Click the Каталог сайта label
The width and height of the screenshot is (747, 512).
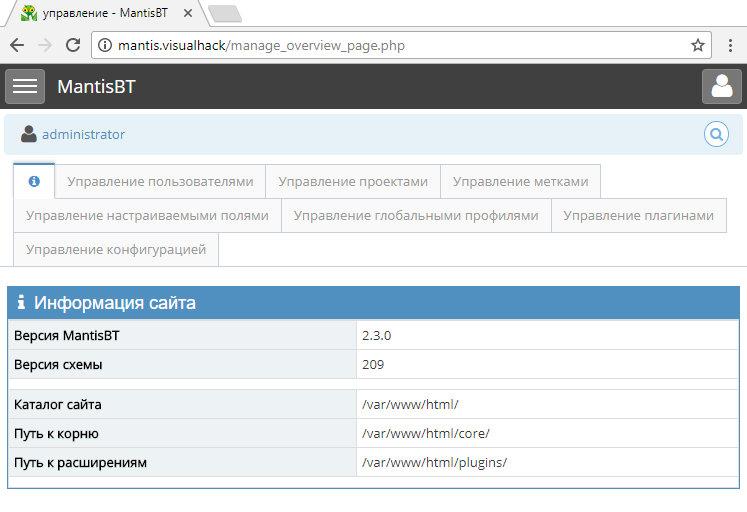(x=58, y=405)
